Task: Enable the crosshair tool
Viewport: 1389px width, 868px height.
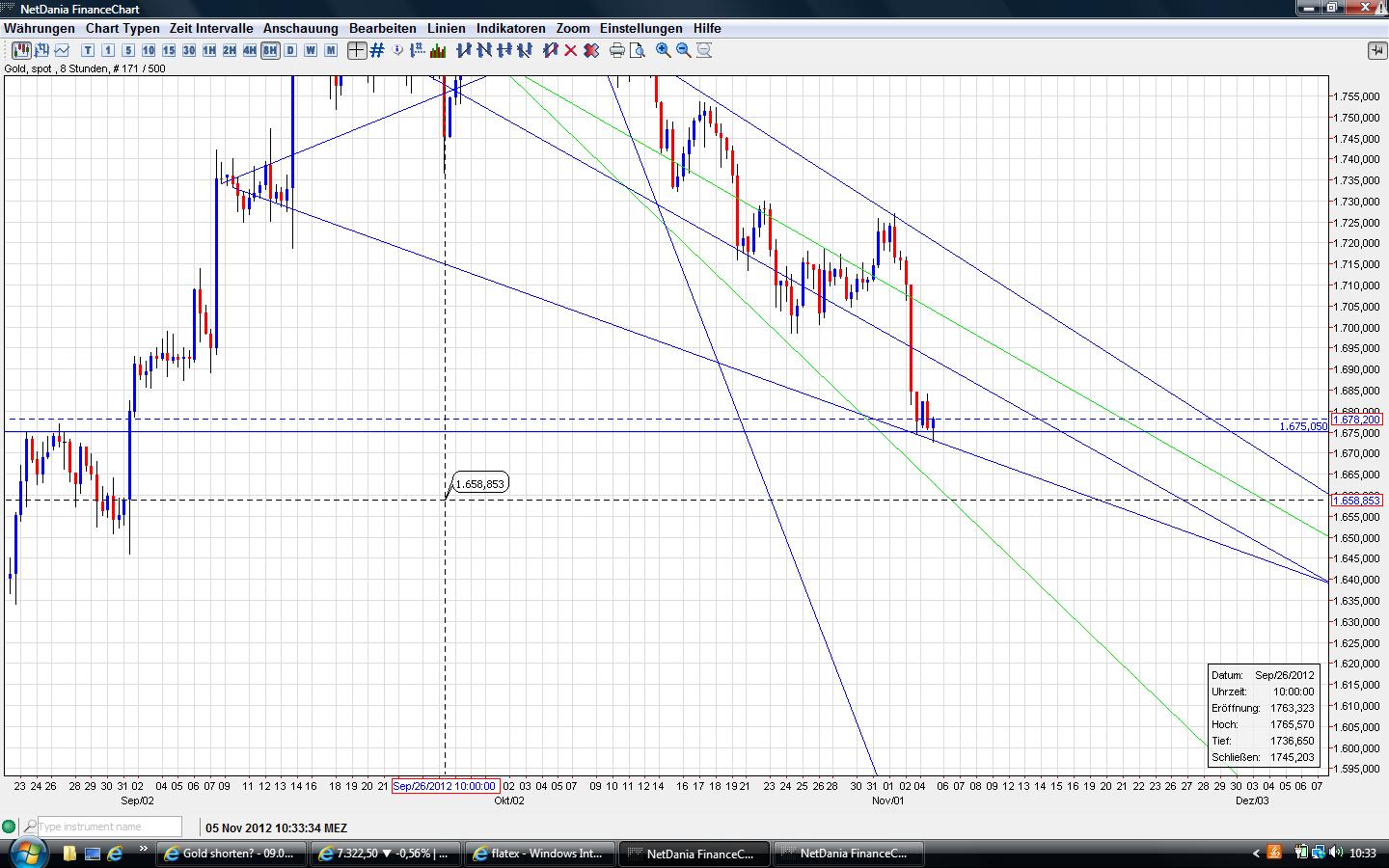Action: coord(356,50)
